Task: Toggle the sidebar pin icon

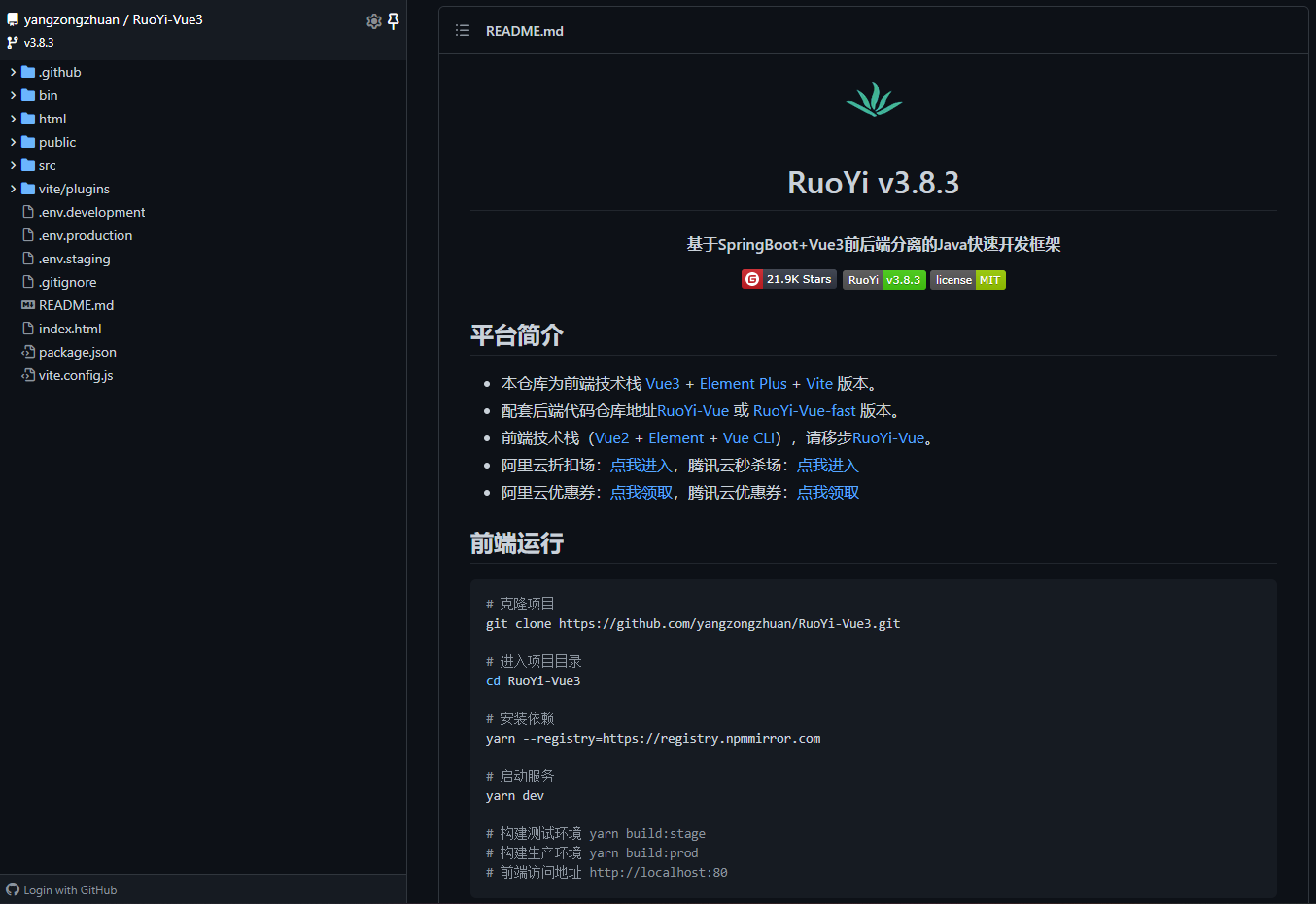Action: point(394,20)
